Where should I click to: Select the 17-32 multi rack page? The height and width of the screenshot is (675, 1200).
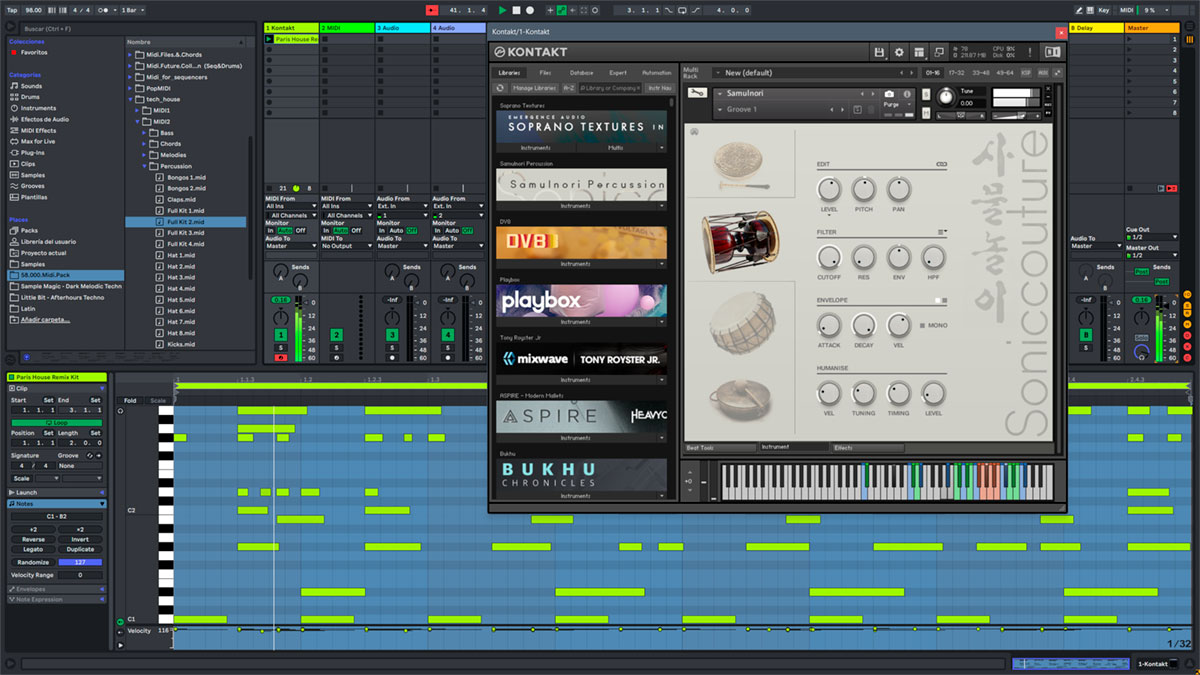(x=957, y=73)
